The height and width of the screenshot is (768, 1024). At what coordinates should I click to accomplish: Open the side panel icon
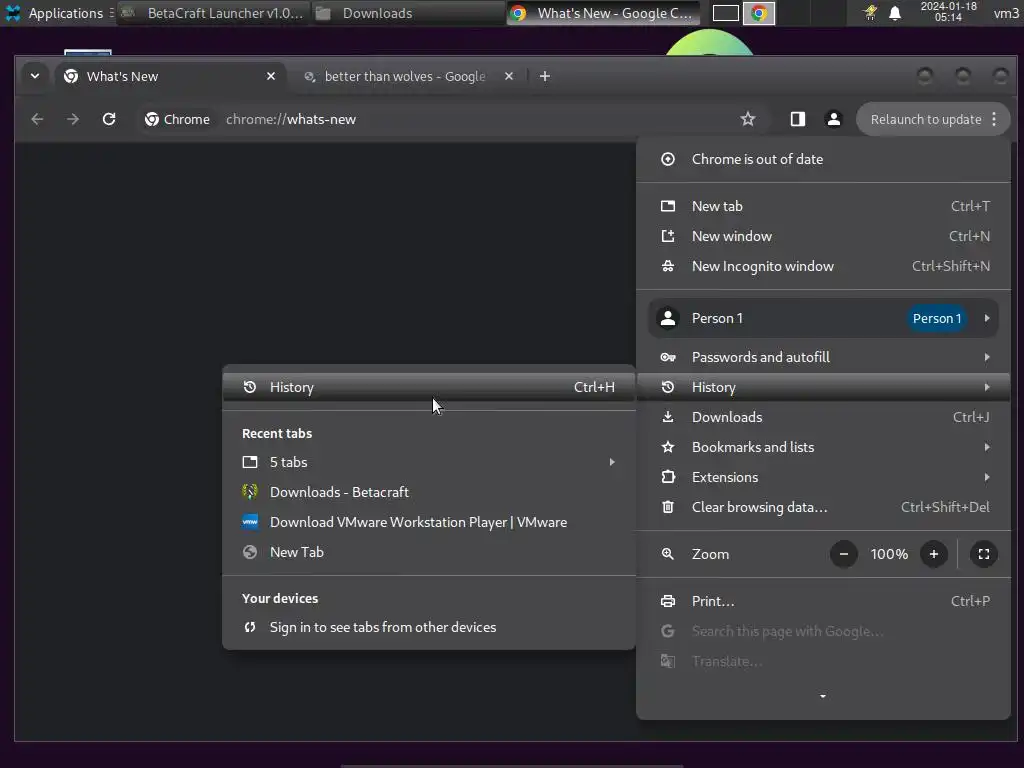click(797, 119)
